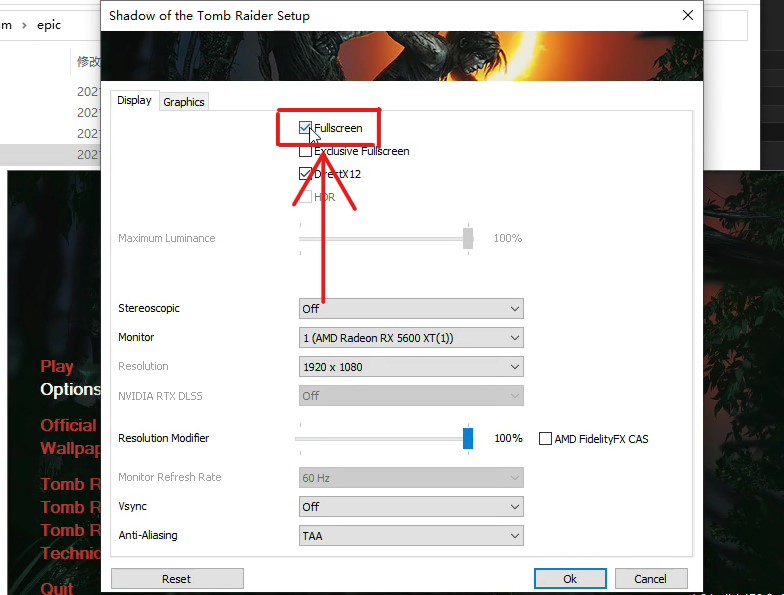Image resolution: width=784 pixels, height=595 pixels.
Task: Open the Stereoscopic dropdown
Action: (x=411, y=308)
